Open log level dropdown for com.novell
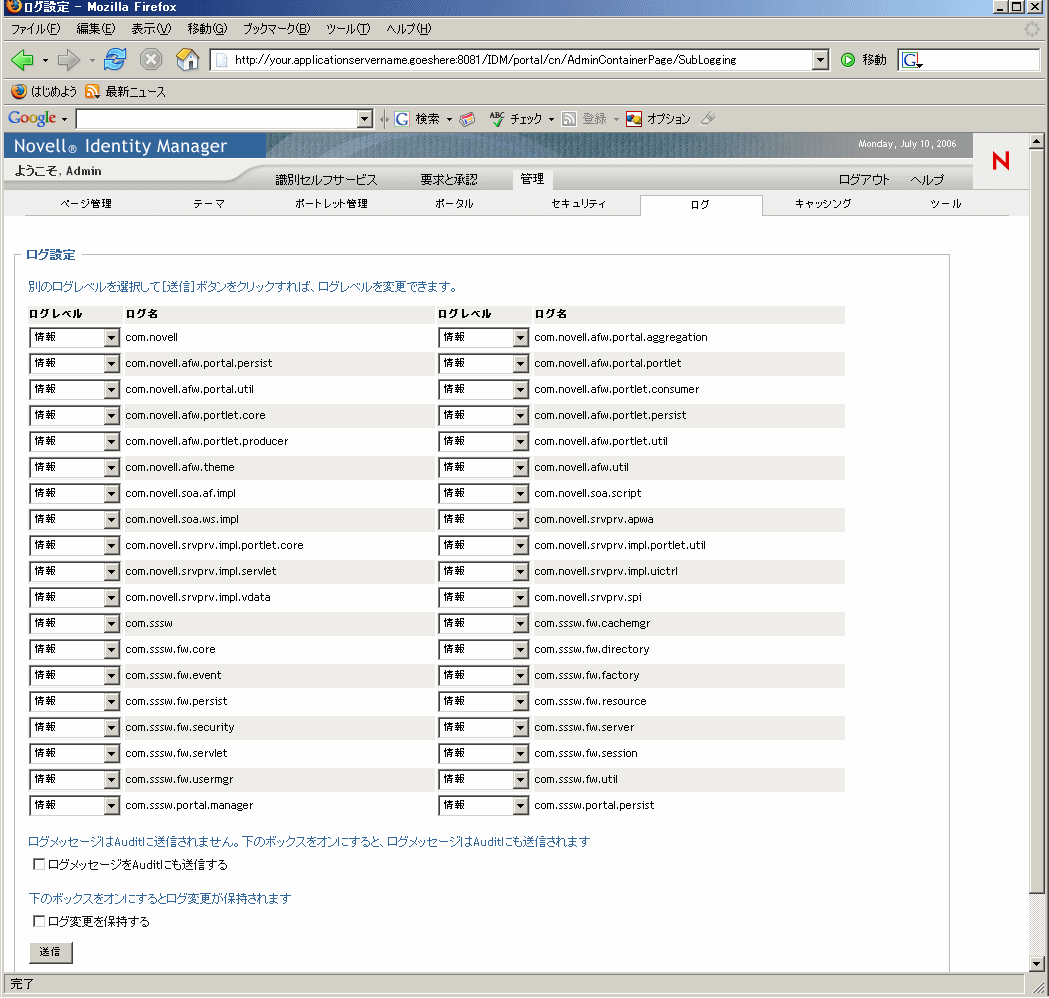1049x998 pixels. coord(74,338)
